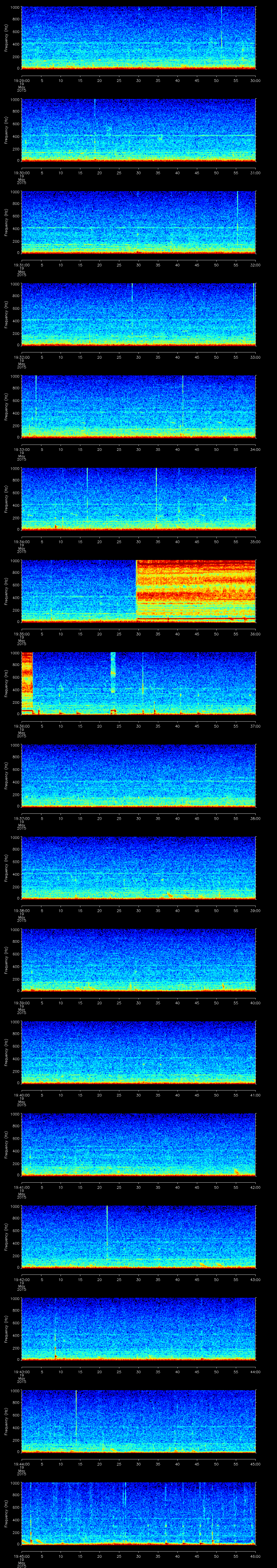Click the 19:44:00 start time label

click(21, 1463)
